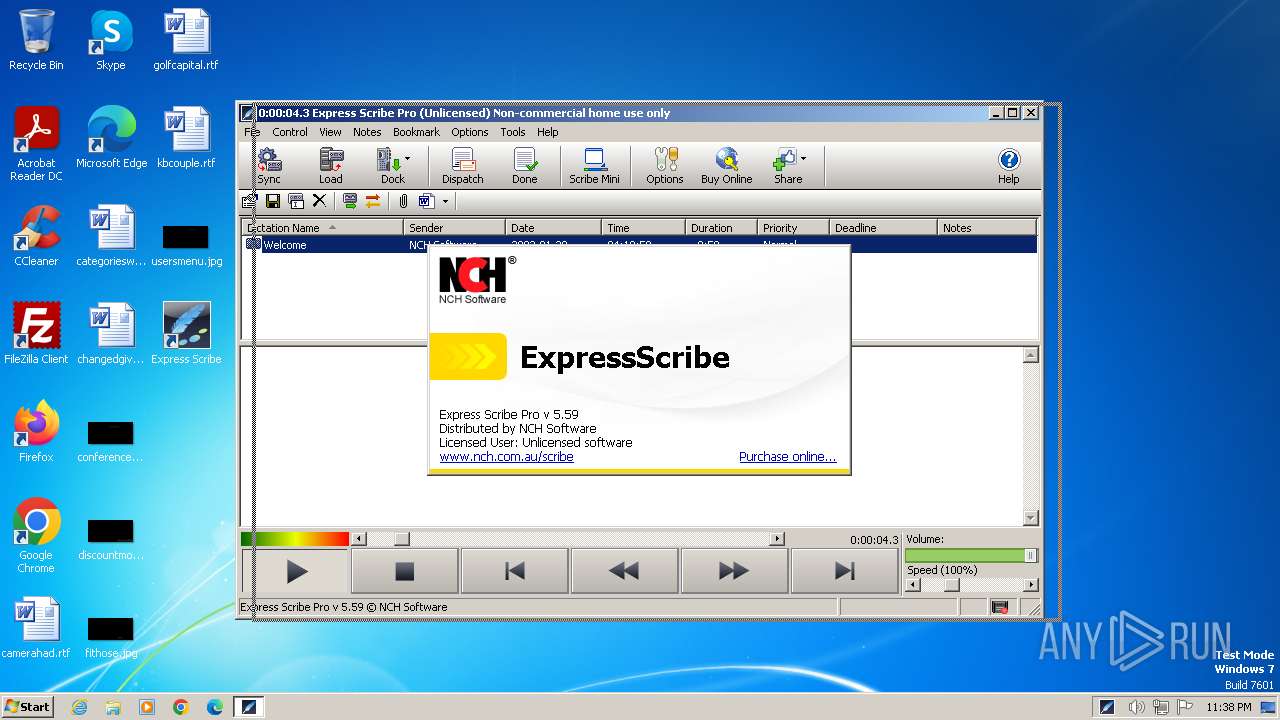The width and height of the screenshot is (1280, 720).
Task: Open the Options toolbar icon
Action: [x=664, y=166]
